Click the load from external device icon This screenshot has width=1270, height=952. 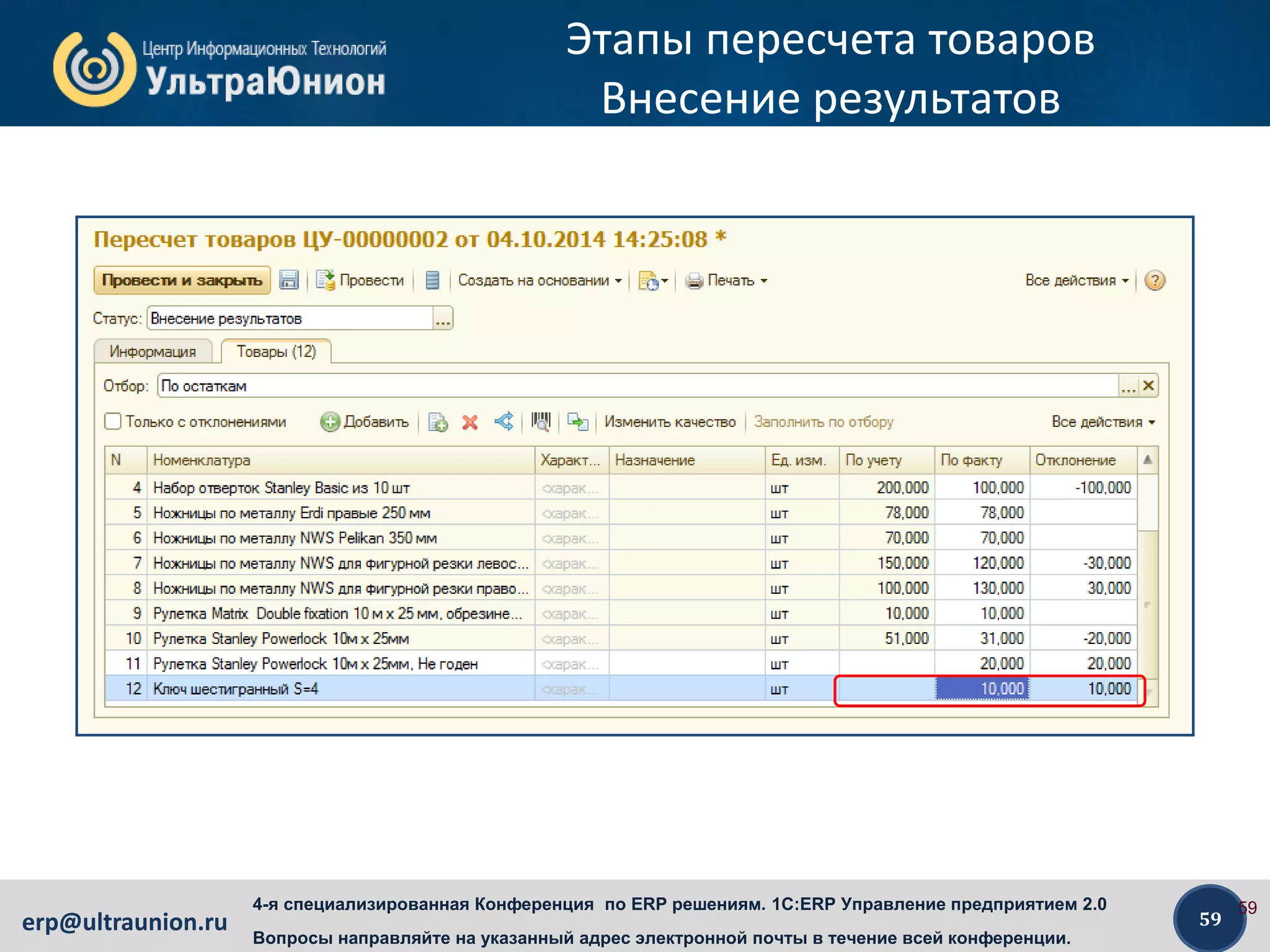click(577, 421)
